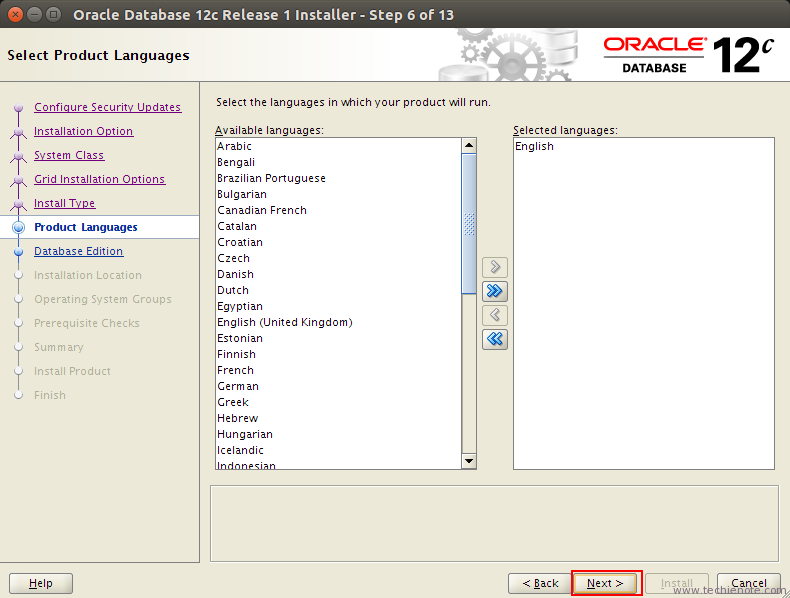
Task: Select Bulgarian in the list
Action: click(x=338, y=194)
